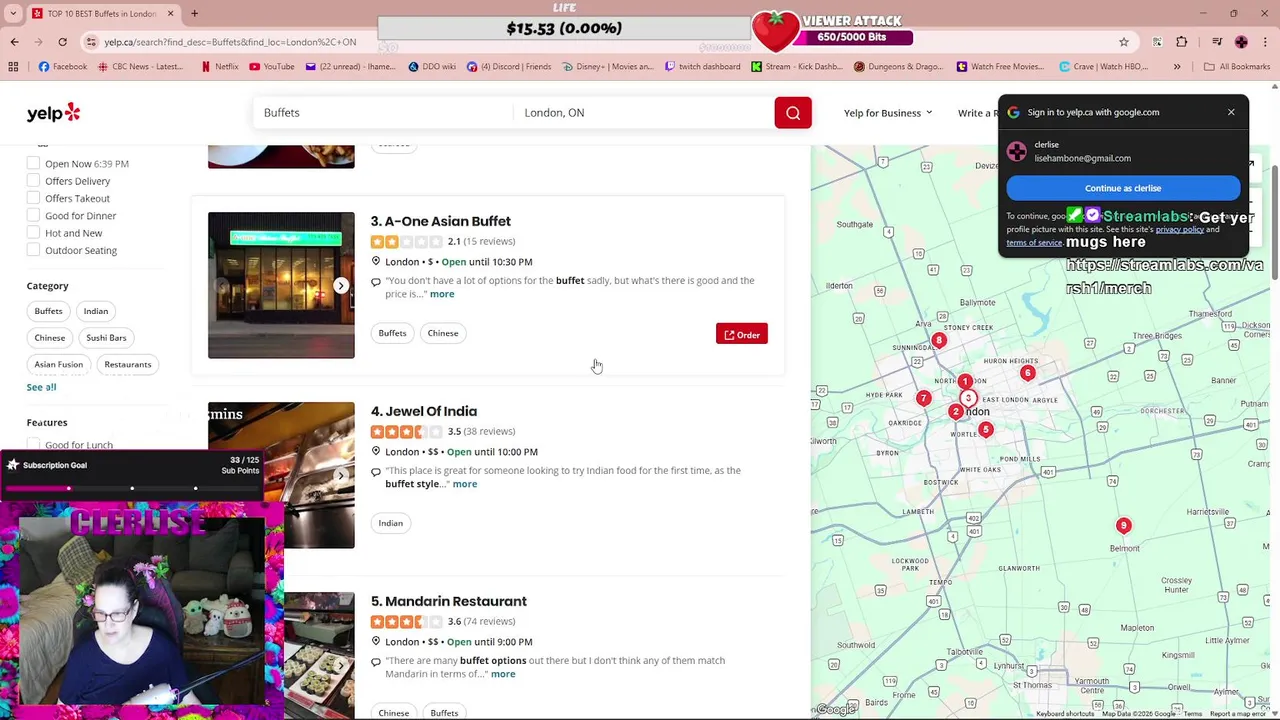Select the Asian Fusion category chip

pyautogui.click(x=58, y=364)
